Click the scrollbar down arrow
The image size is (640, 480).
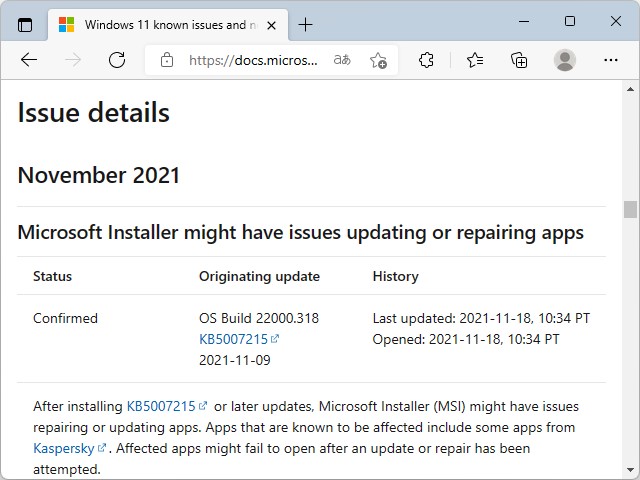click(630, 470)
